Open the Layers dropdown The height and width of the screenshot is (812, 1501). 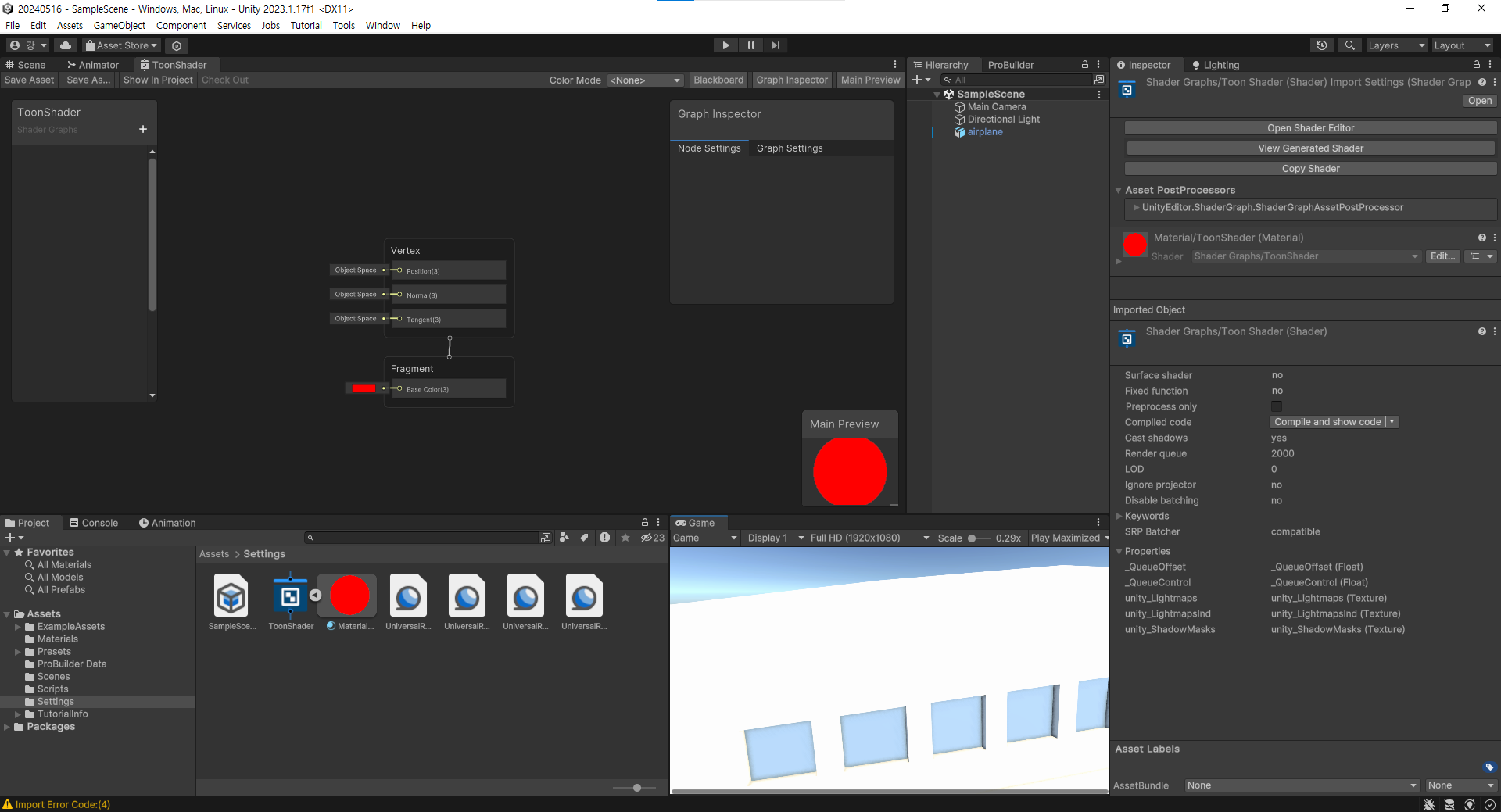1396,45
